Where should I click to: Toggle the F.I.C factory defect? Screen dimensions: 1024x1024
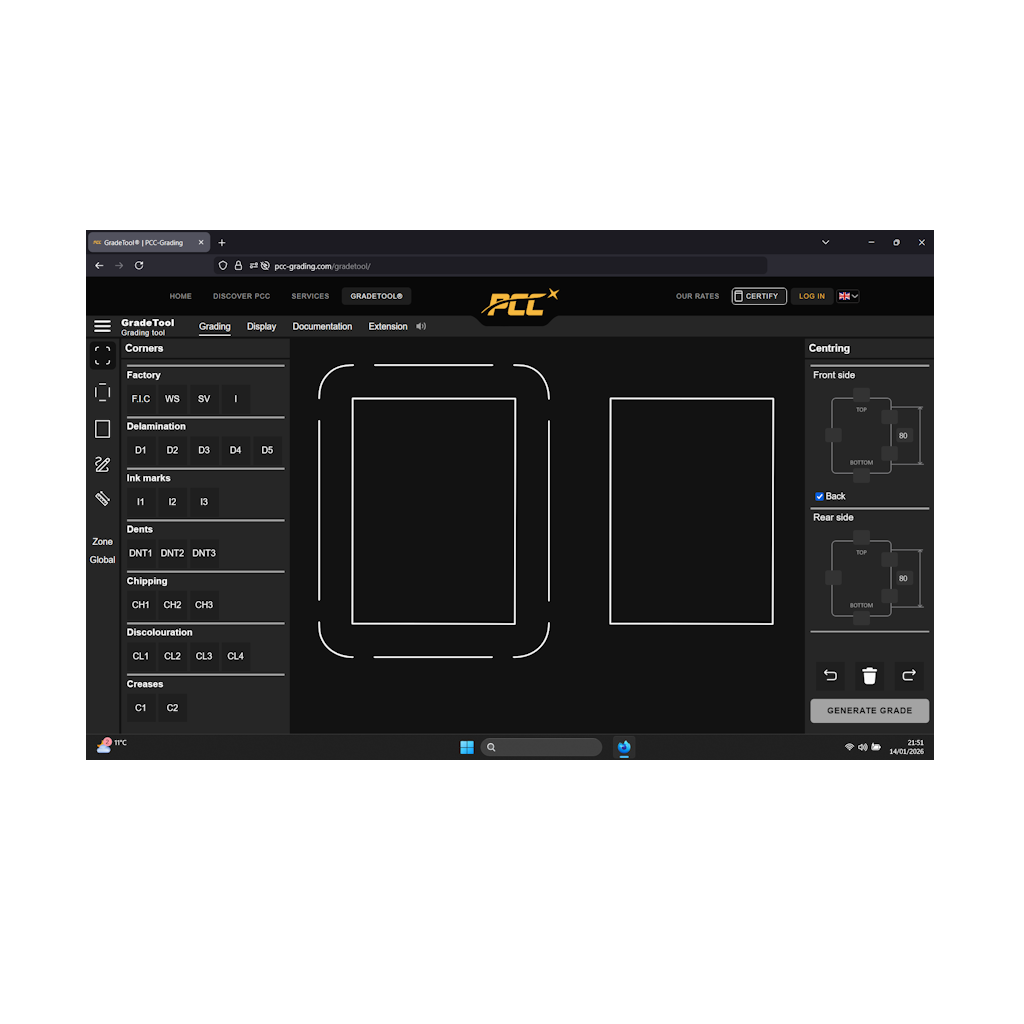tap(140, 399)
